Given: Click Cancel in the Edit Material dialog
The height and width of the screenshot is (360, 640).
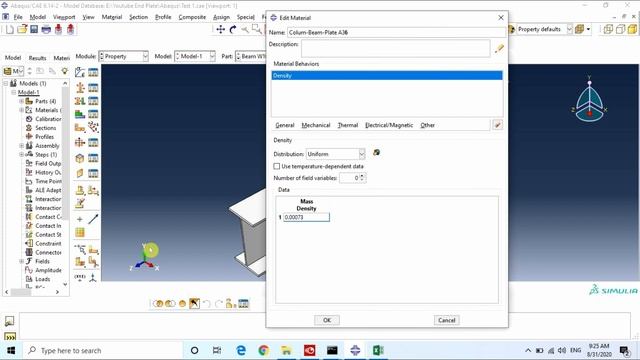Looking at the screenshot, I should click(x=447, y=320).
